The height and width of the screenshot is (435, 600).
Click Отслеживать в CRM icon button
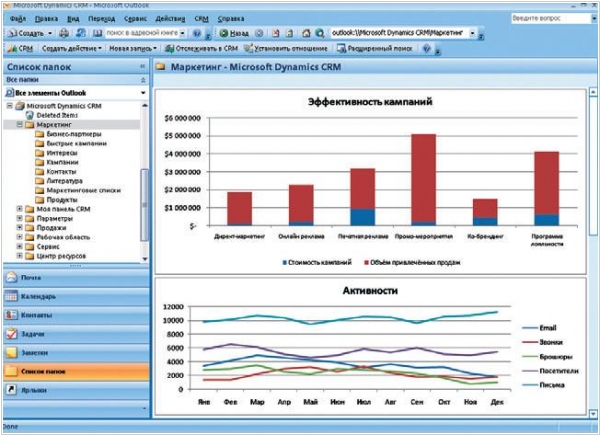[x=201, y=49]
